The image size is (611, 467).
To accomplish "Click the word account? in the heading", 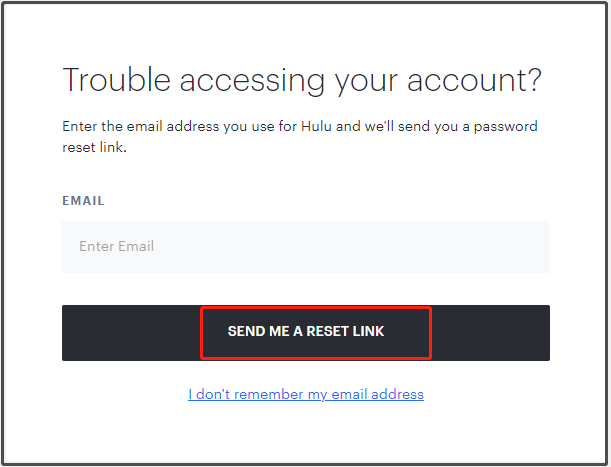I will (x=474, y=80).
